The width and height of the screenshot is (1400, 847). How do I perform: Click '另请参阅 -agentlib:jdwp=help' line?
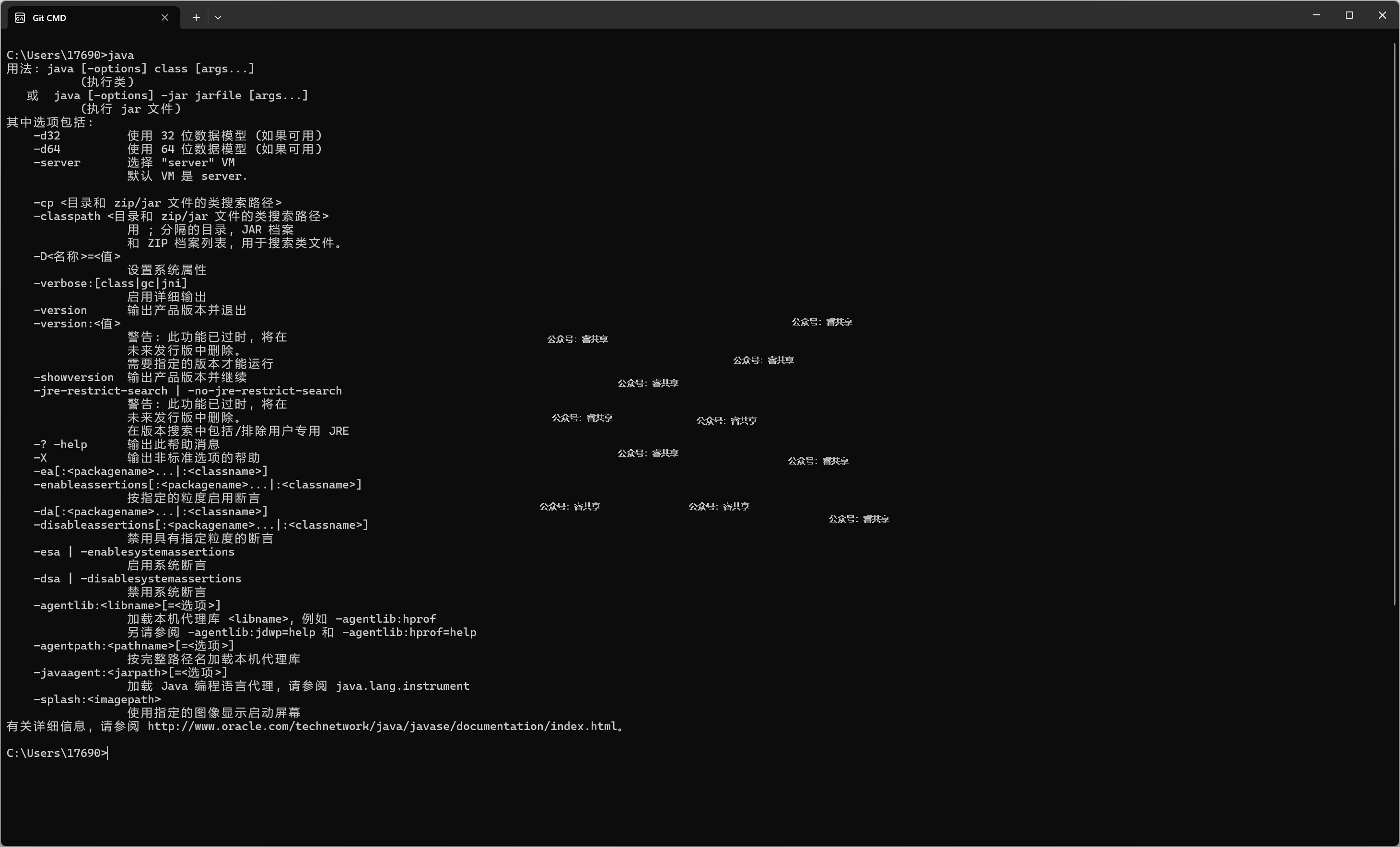[x=302, y=632]
